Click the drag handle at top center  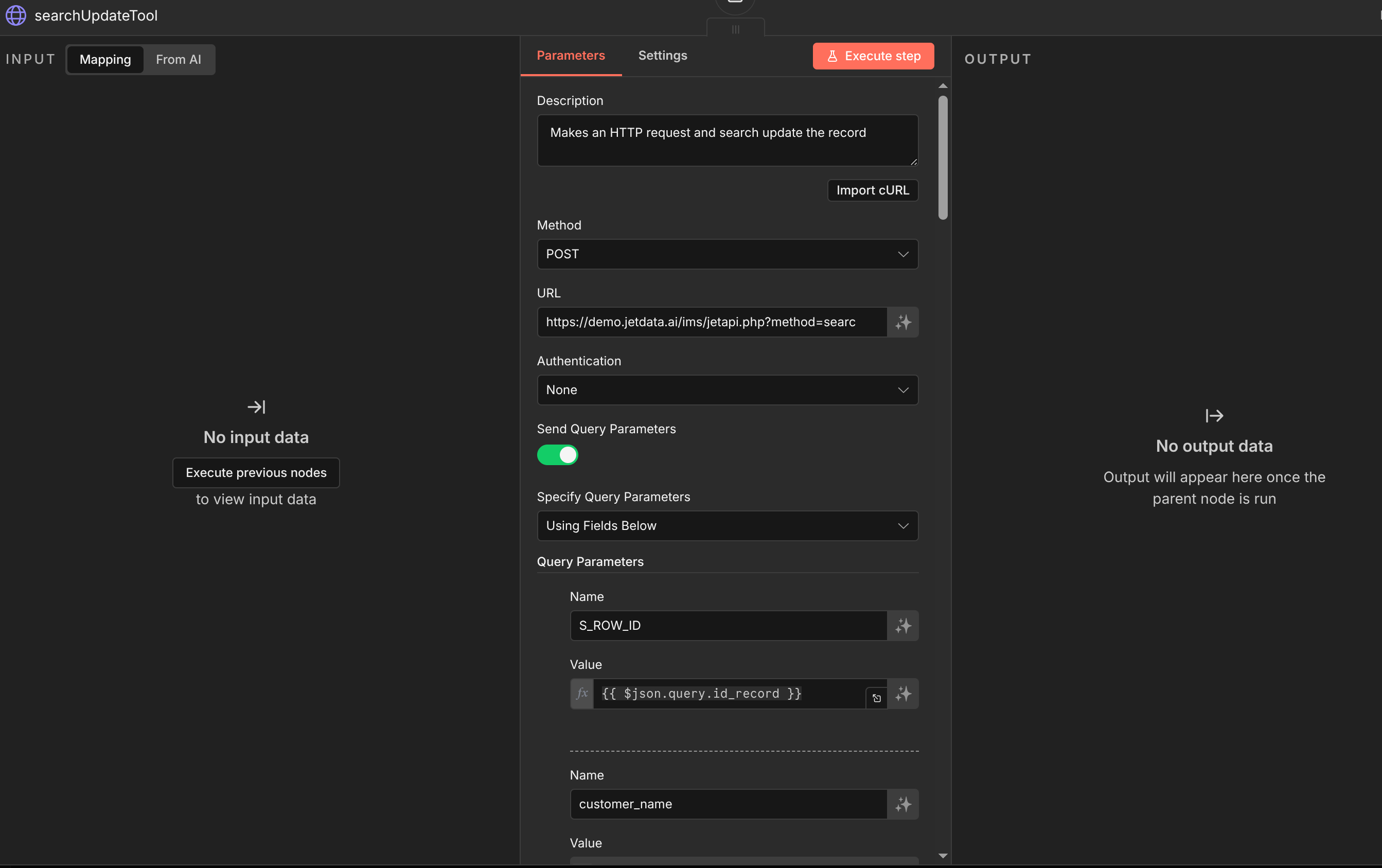tap(735, 29)
